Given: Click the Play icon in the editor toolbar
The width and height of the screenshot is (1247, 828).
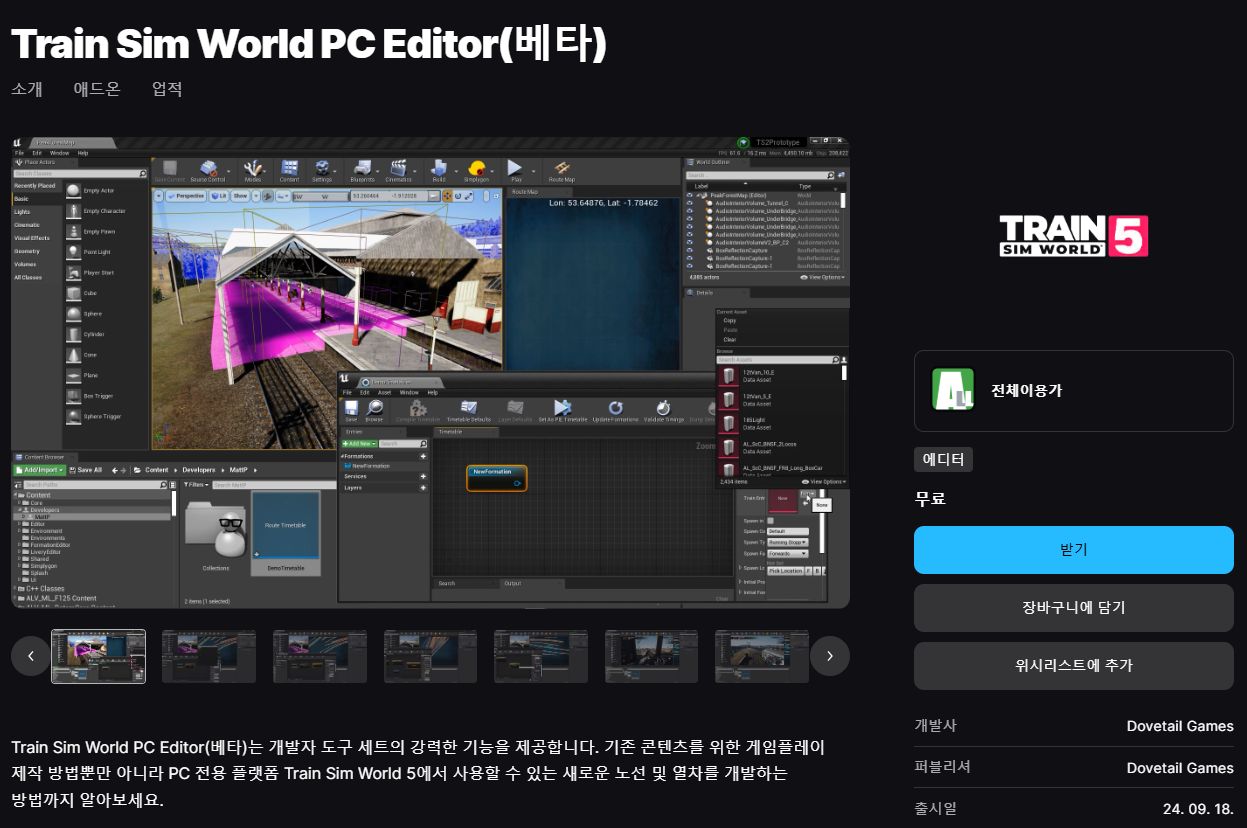Looking at the screenshot, I should point(515,171).
